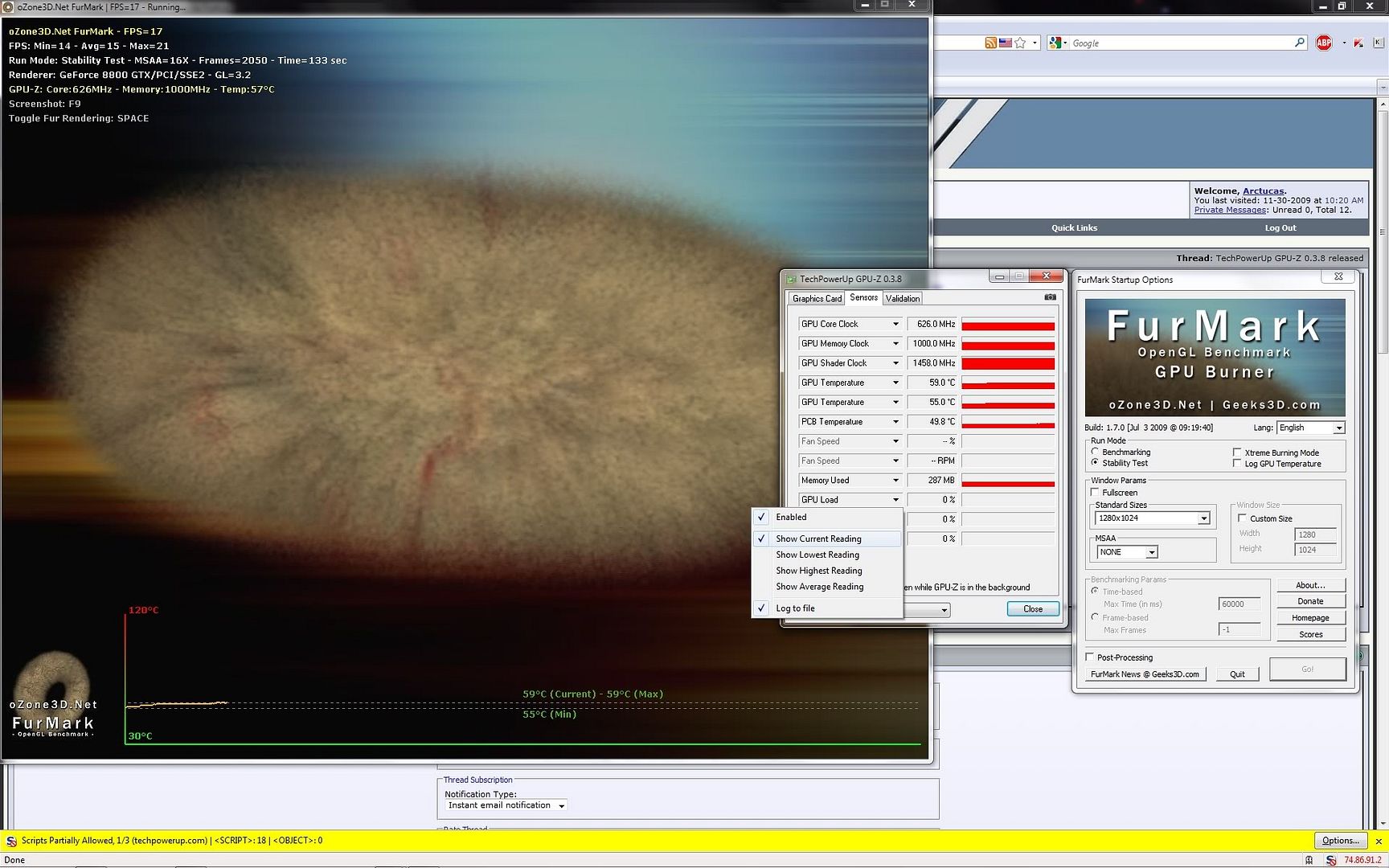Viewport: 1389px width, 868px height.
Task: Click the FurMark window title icon
Action: [8, 6]
